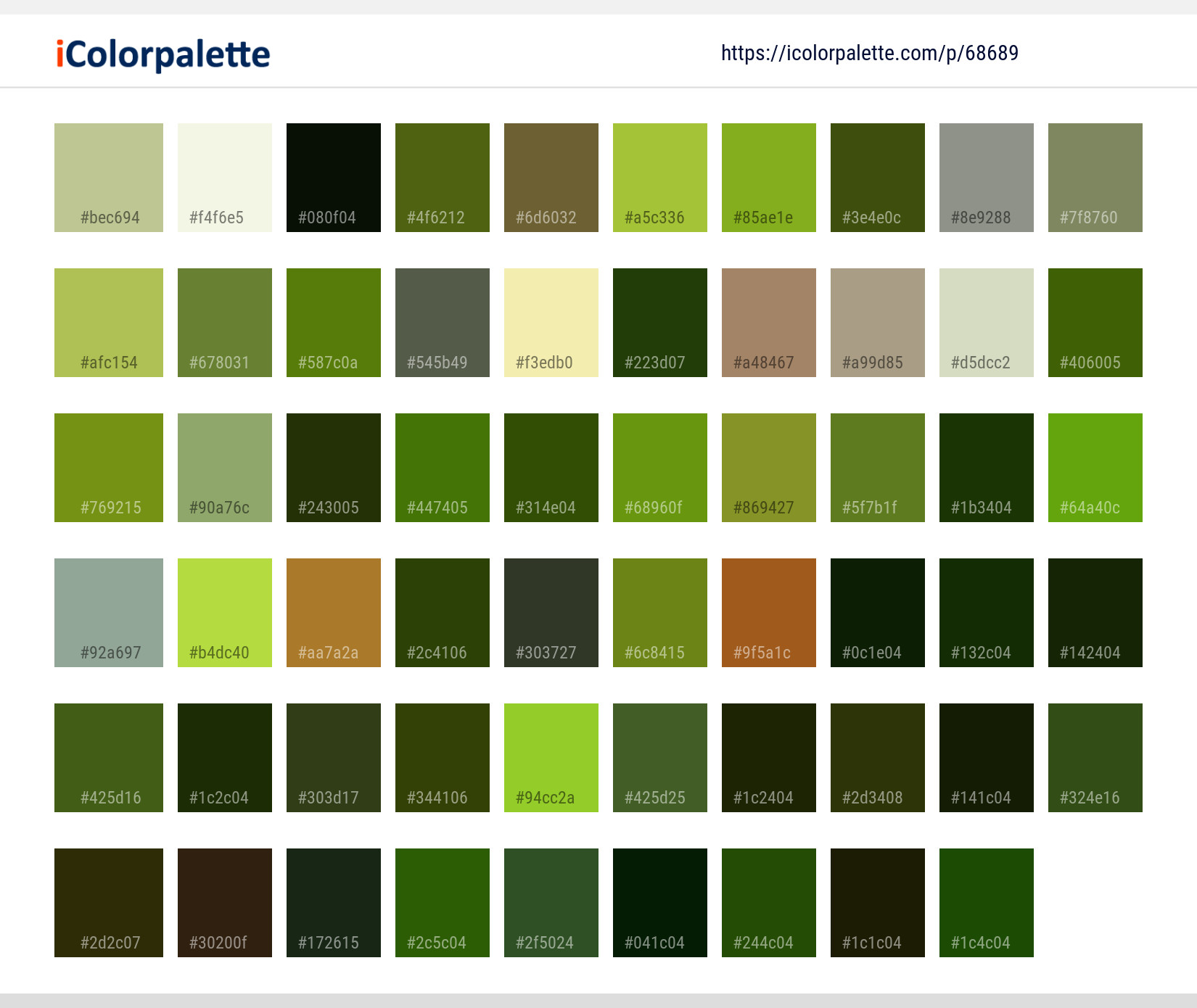Select the #0c1e04 swatch

tap(878, 613)
